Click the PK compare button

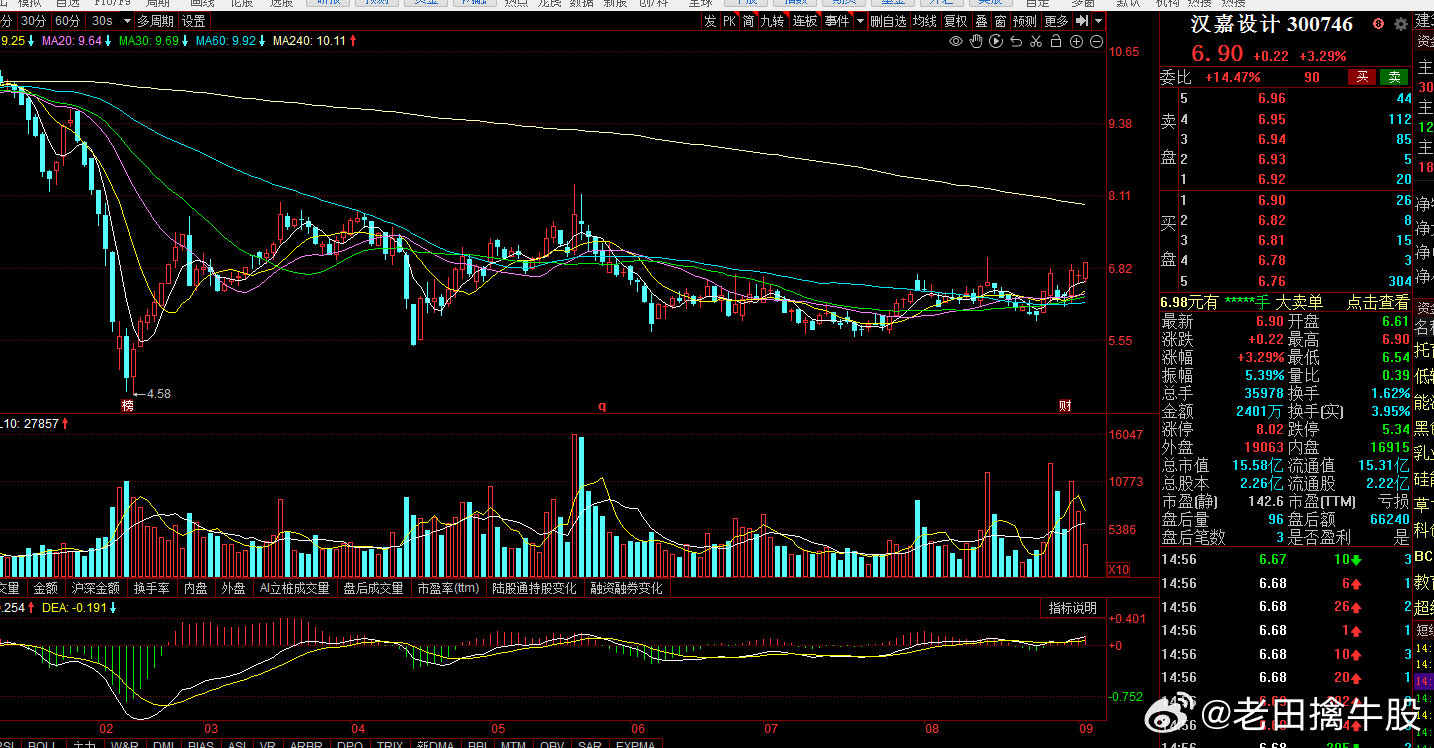tap(728, 21)
